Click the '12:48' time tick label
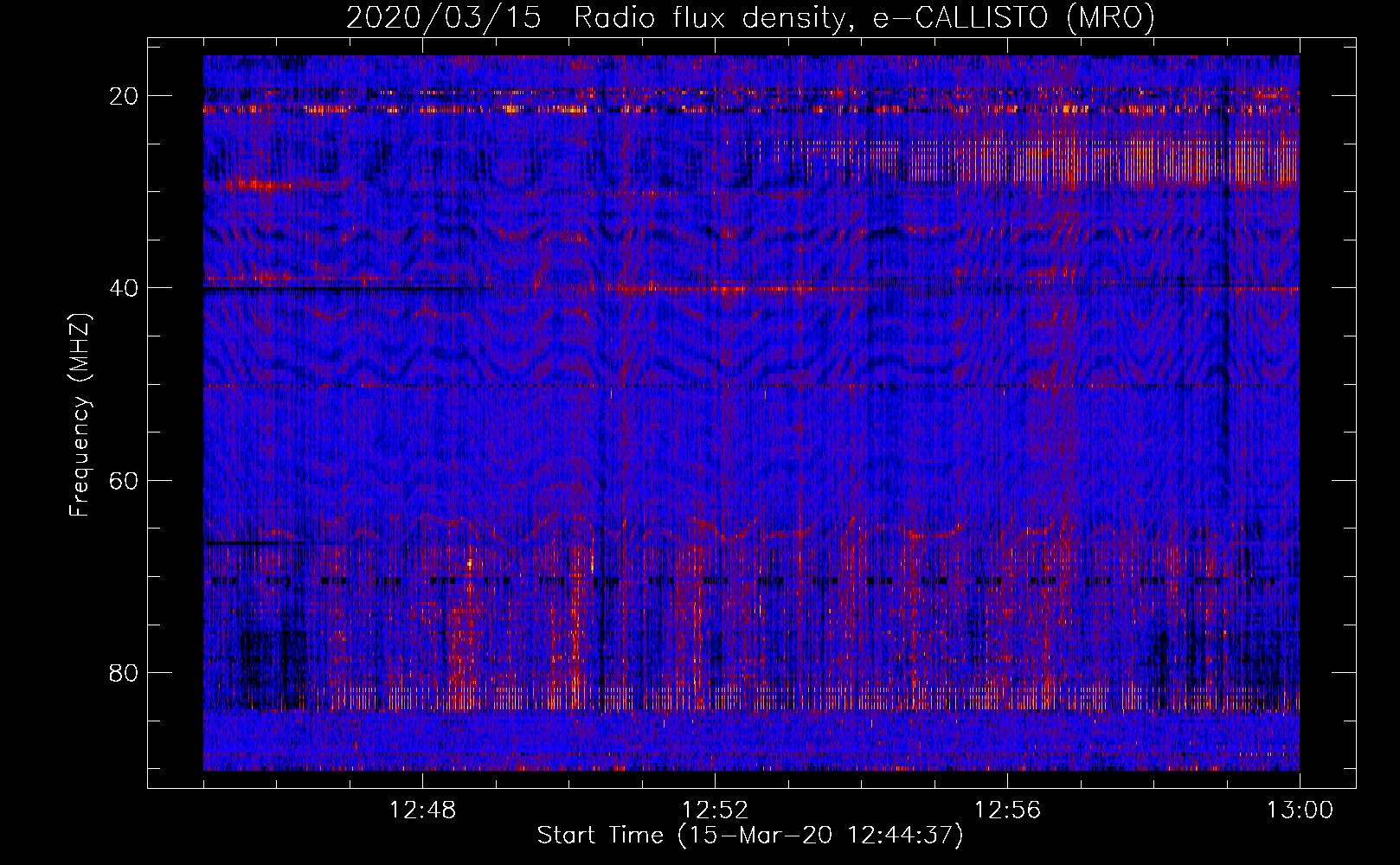The width and height of the screenshot is (1400, 865). 422,811
